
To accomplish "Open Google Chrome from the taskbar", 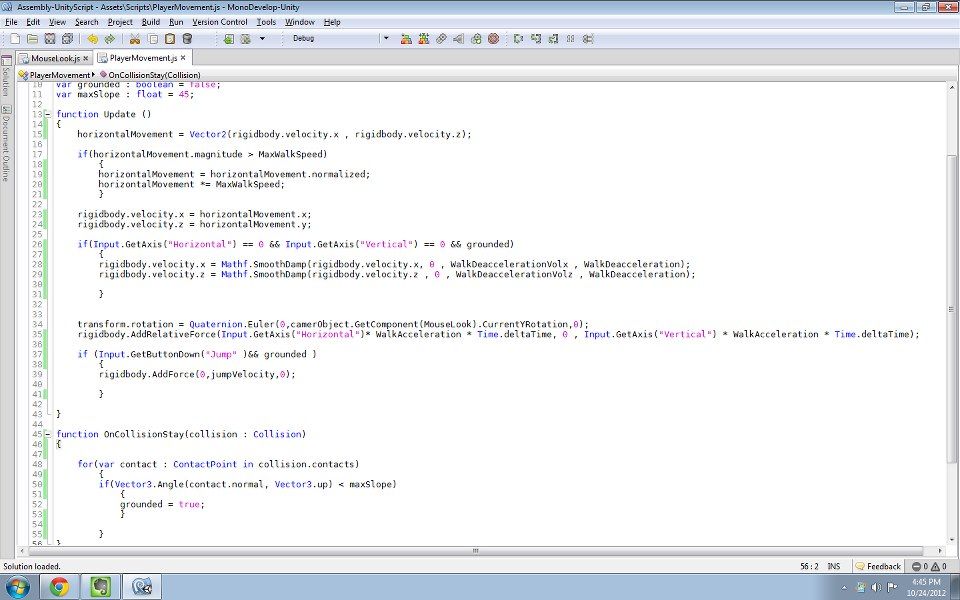I will point(59,587).
